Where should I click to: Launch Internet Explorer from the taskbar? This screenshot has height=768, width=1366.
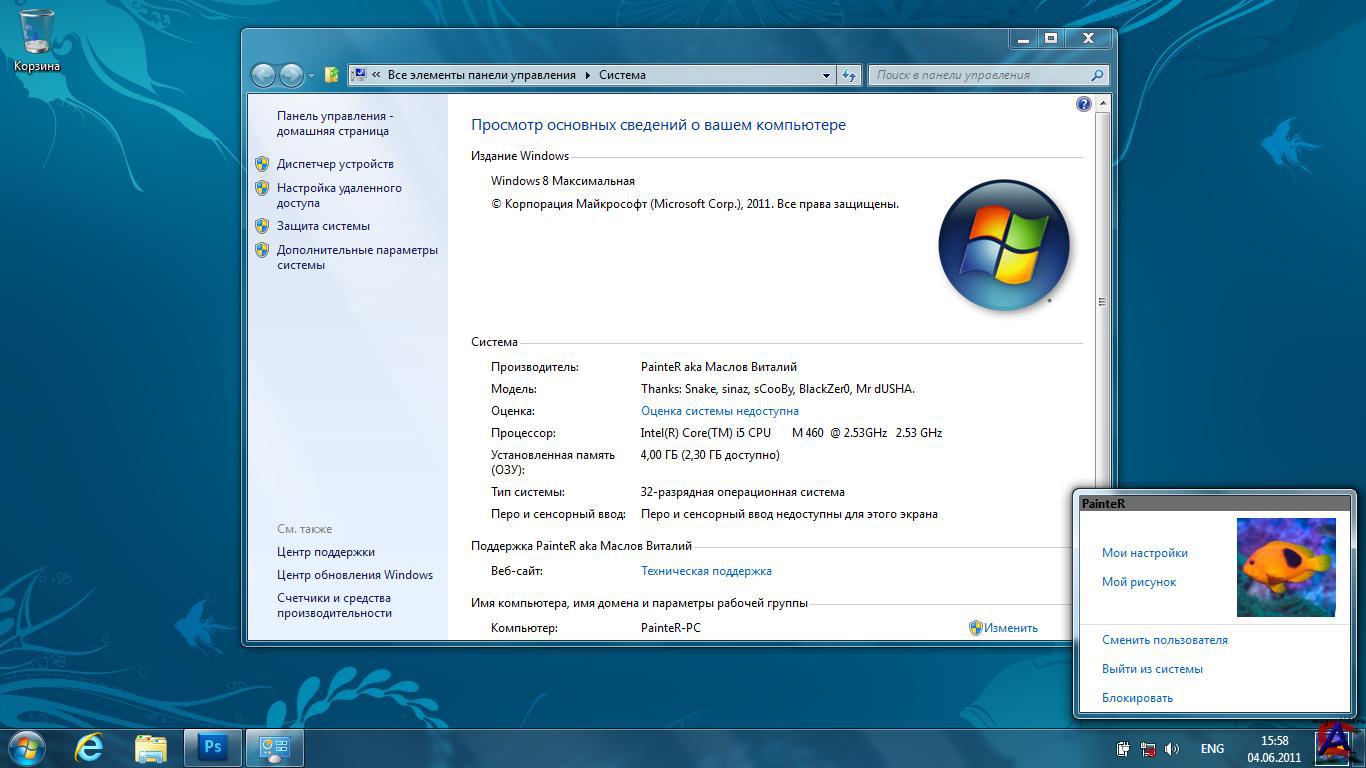(x=89, y=747)
